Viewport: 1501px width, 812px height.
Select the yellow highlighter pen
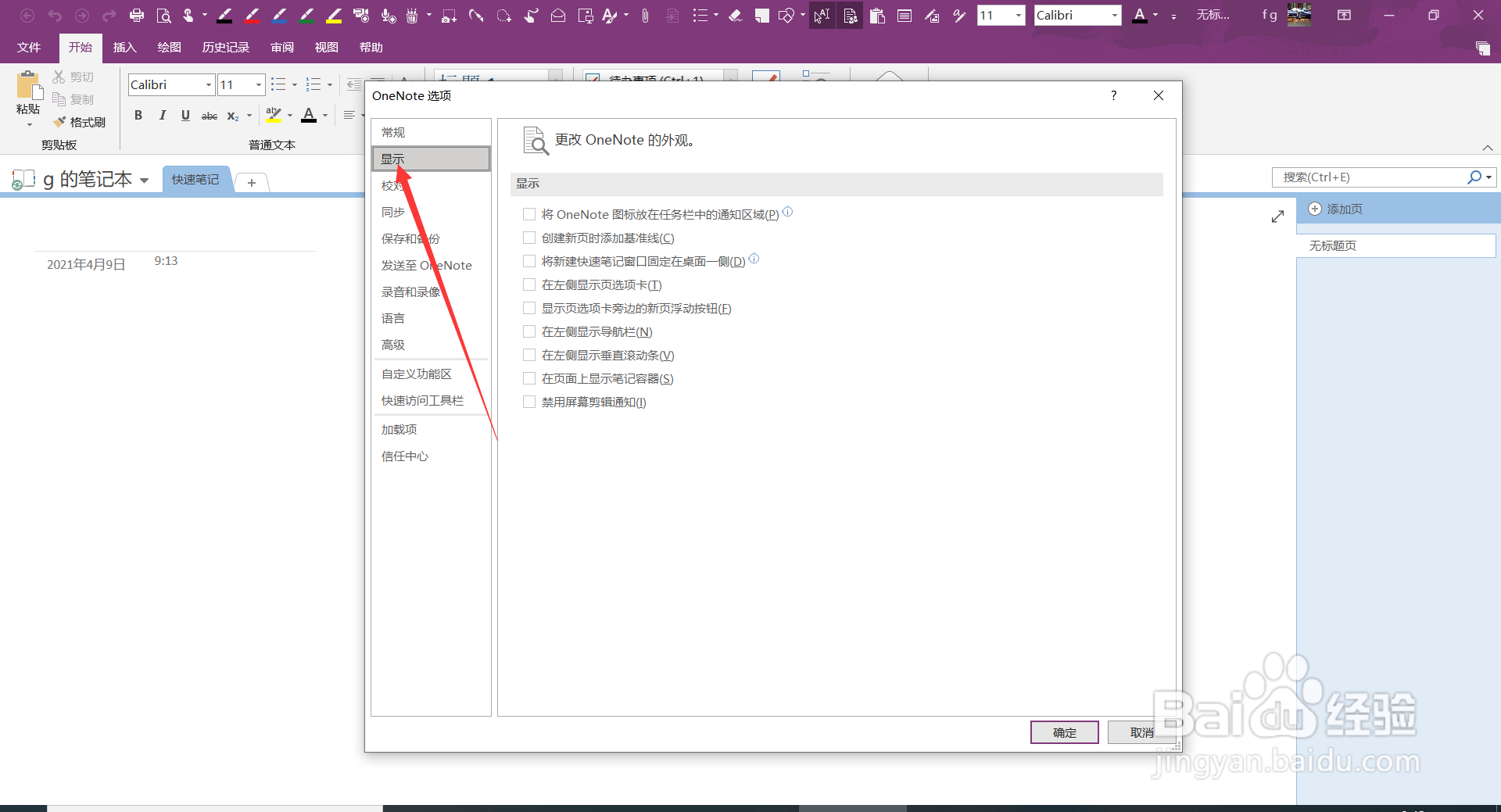tap(335, 15)
